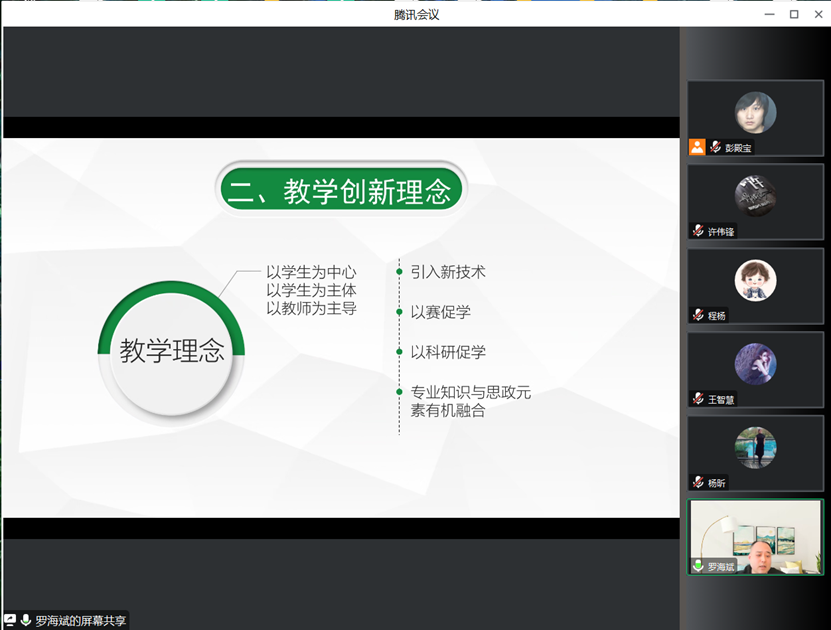Viewport: 831px width, 630px height.
Task: Click the muted microphone icon beside 杨昕
Action: tap(698, 482)
